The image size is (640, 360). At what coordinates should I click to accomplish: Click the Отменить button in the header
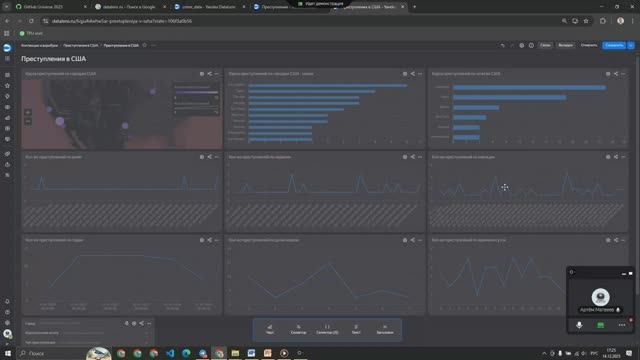(x=589, y=45)
